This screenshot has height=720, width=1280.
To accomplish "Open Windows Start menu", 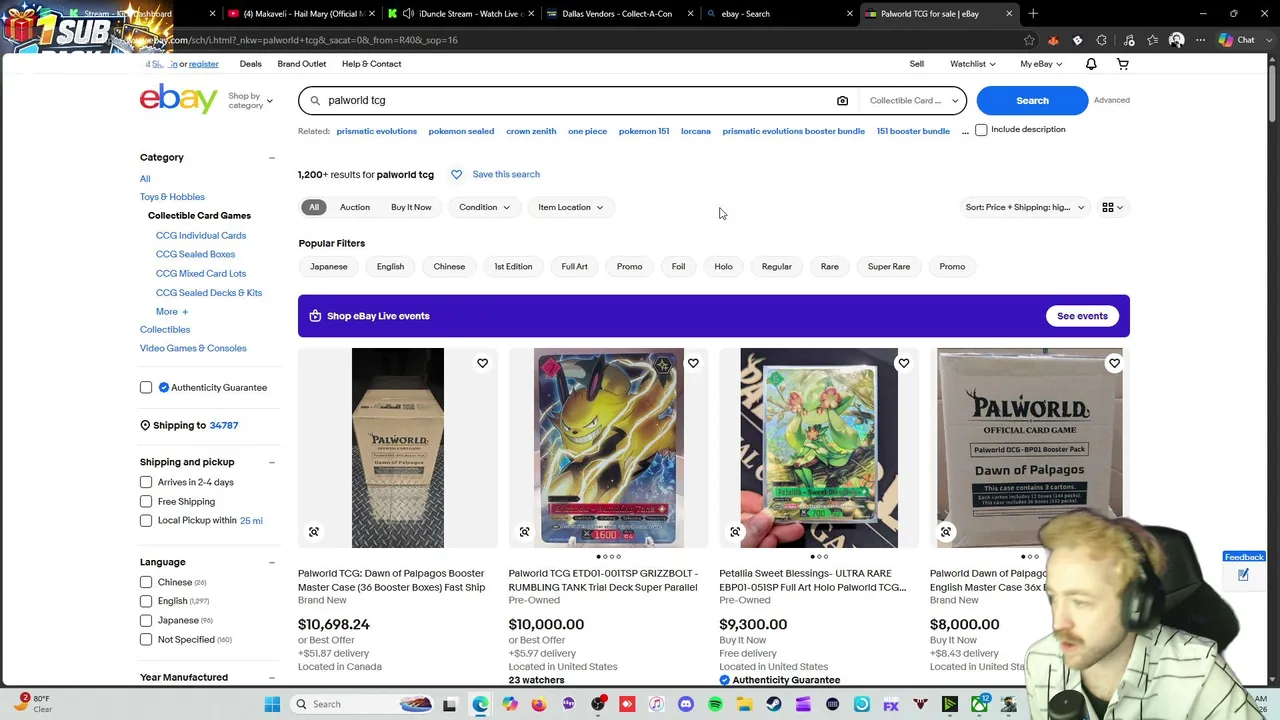I will tap(272, 704).
